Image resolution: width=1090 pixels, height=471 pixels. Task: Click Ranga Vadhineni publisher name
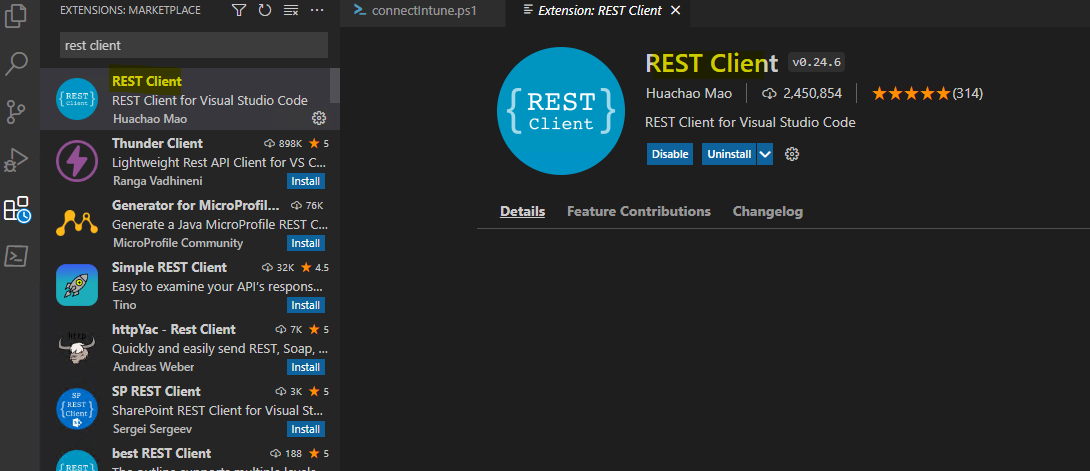(157, 181)
